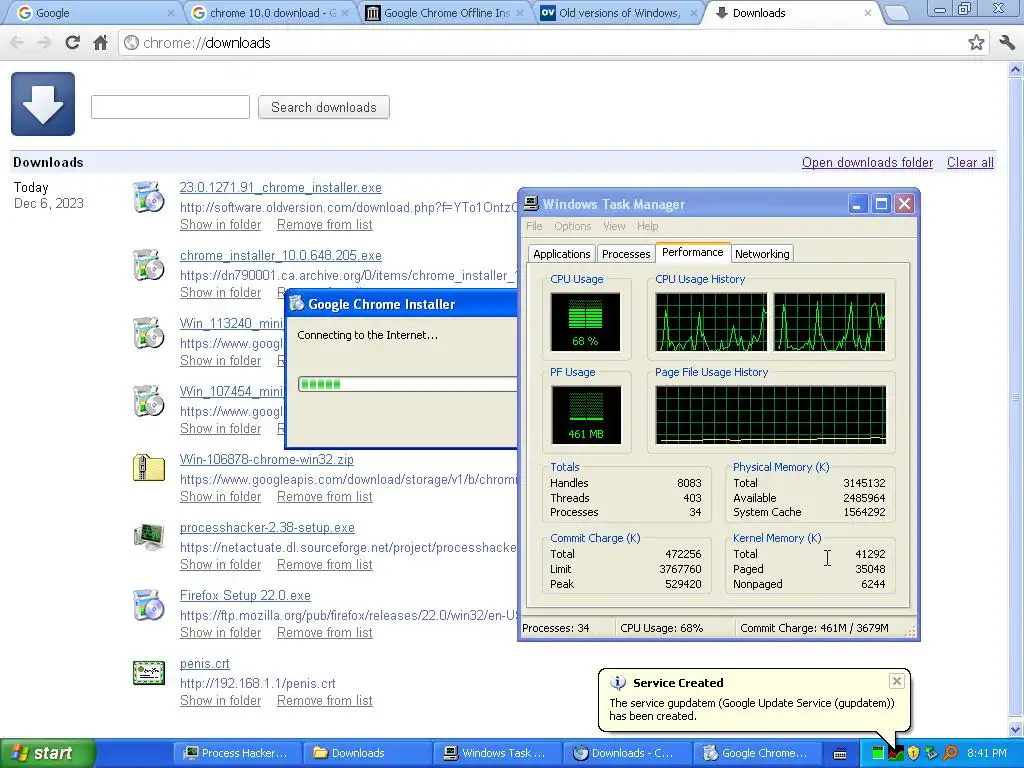This screenshot has width=1024, height=768.
Task: Click the zip folder icon beside Win-106878-chrome-win32.zip
Action: 149,468
